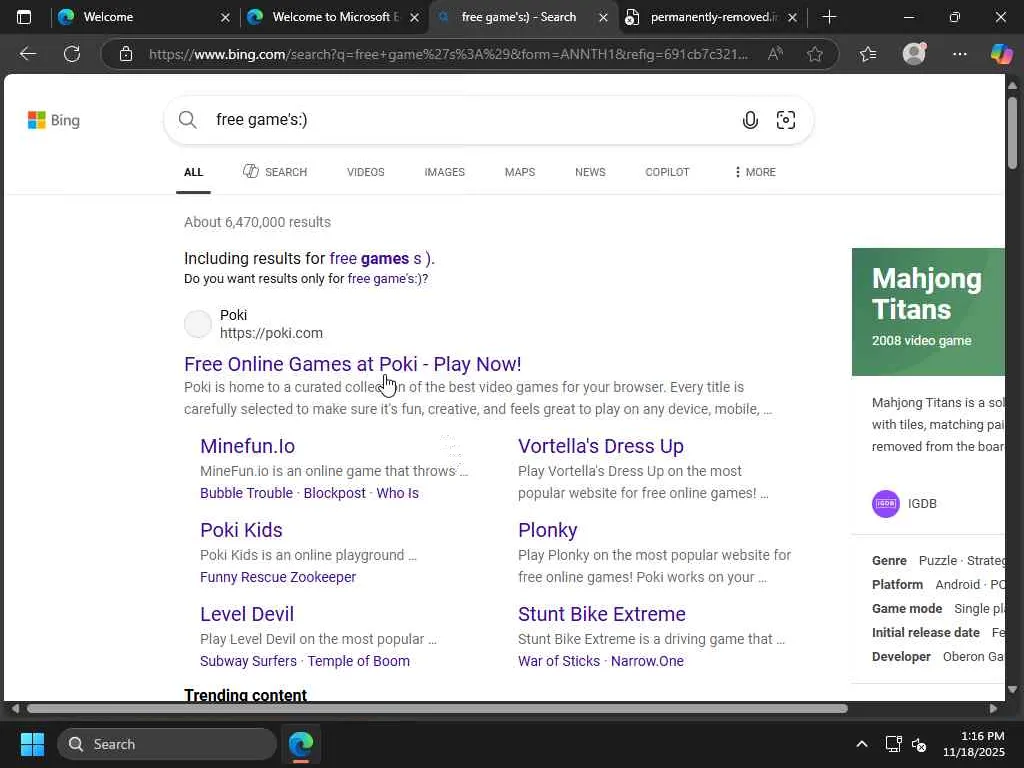
Task: View site information lock icon
Action: (x=126, y=54)
